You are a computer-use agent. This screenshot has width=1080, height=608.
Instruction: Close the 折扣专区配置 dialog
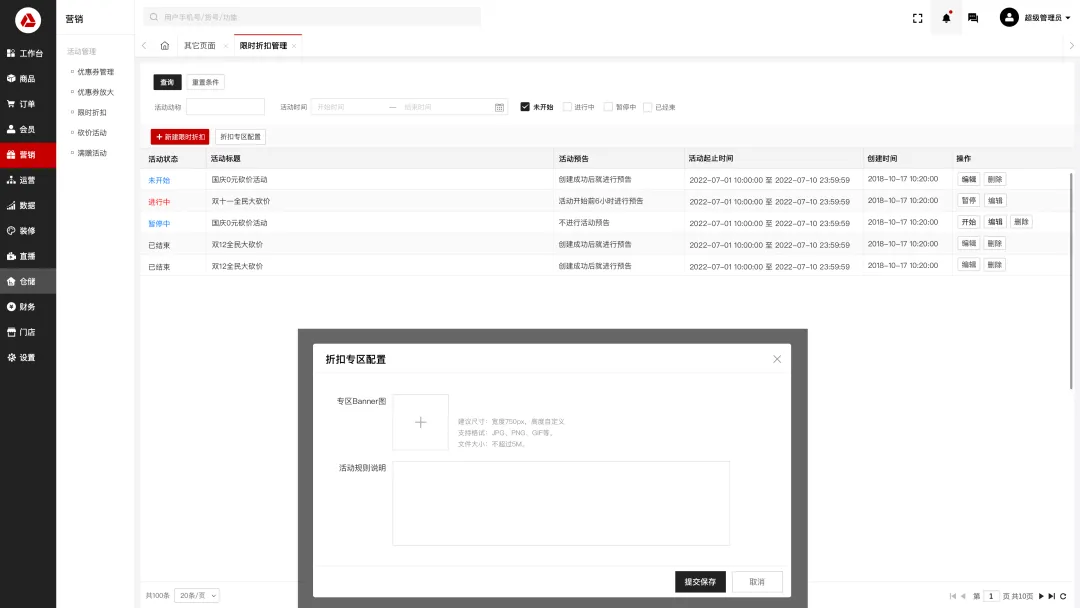[777, 359]
